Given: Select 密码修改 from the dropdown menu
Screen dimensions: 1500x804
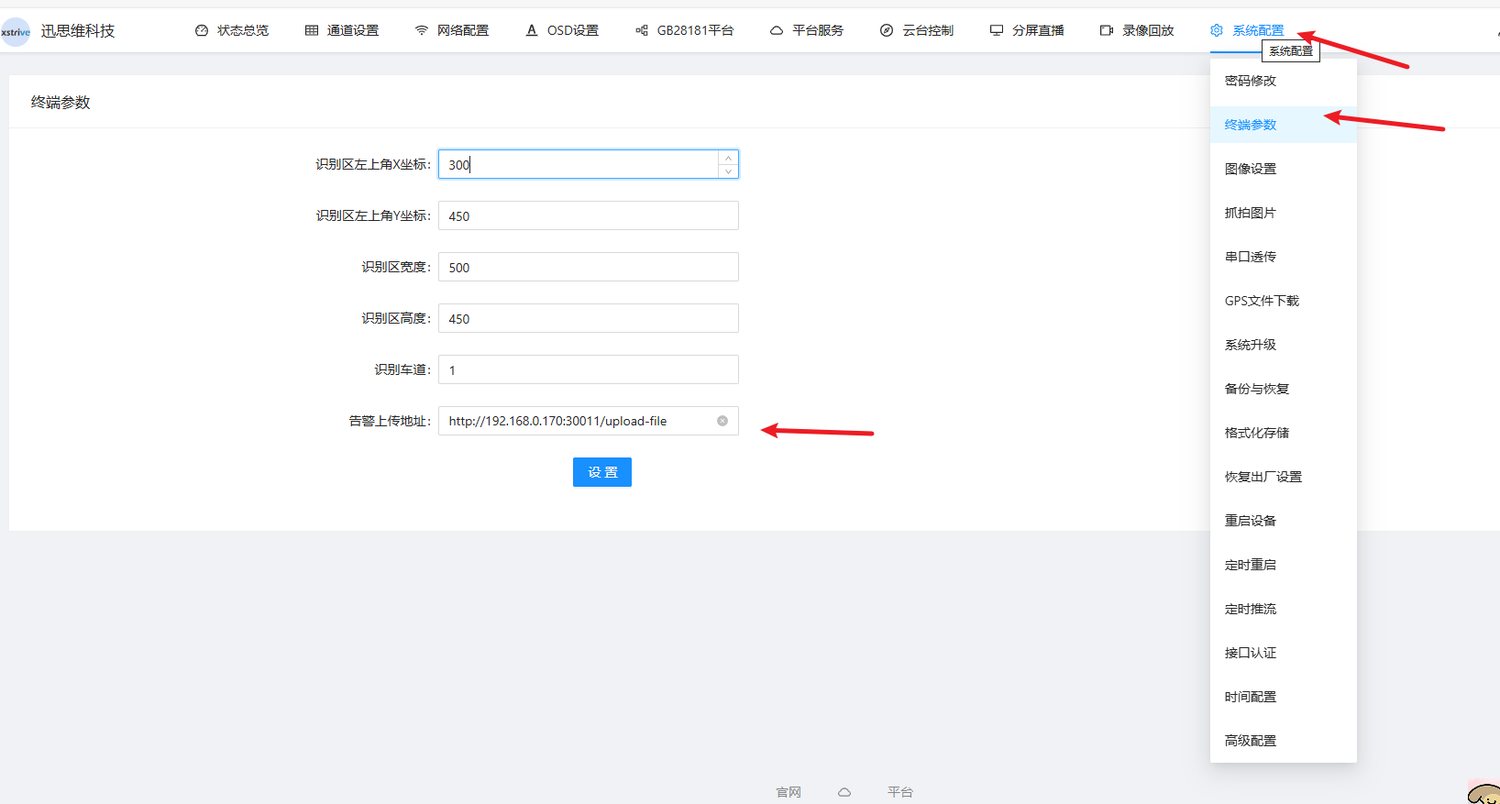Looking at the screenshot, I should coord(1283,81).
